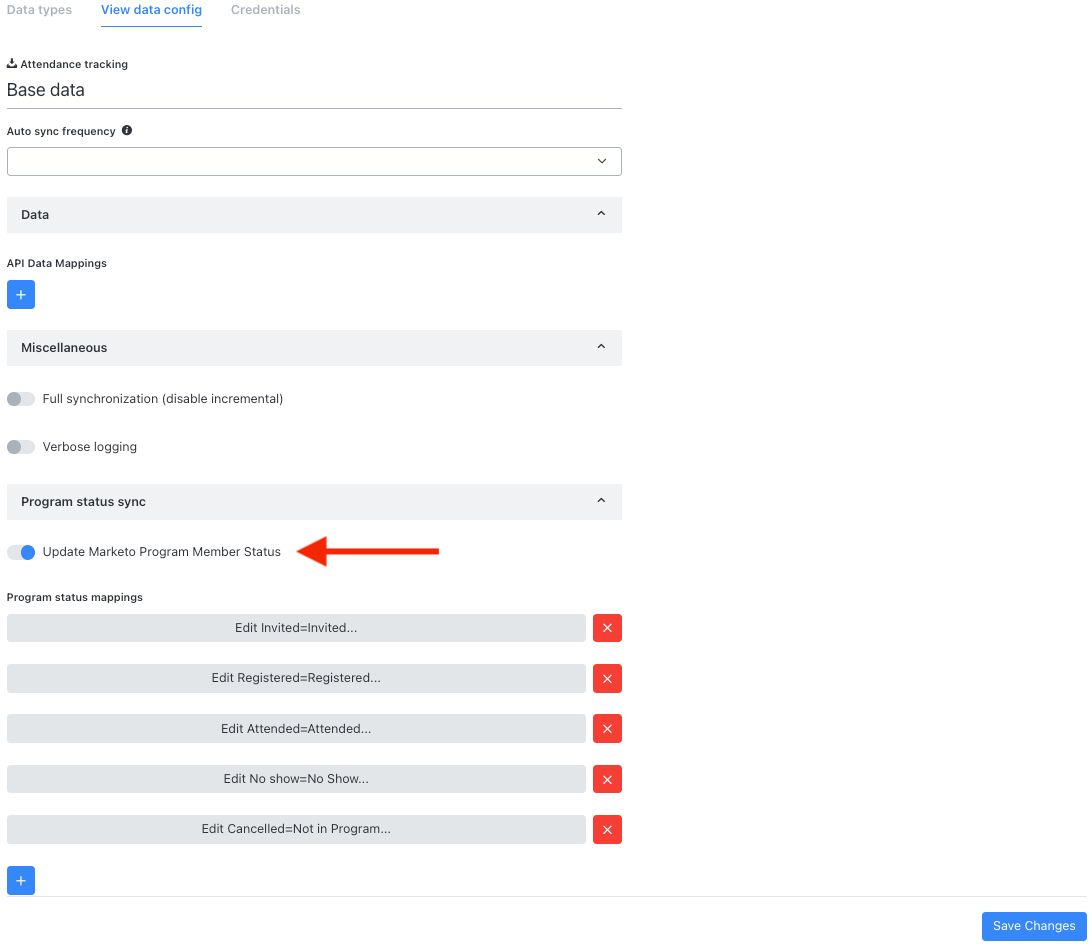Click the Attendance tracking download icon

pyautogui.click(x=12, y=63)
